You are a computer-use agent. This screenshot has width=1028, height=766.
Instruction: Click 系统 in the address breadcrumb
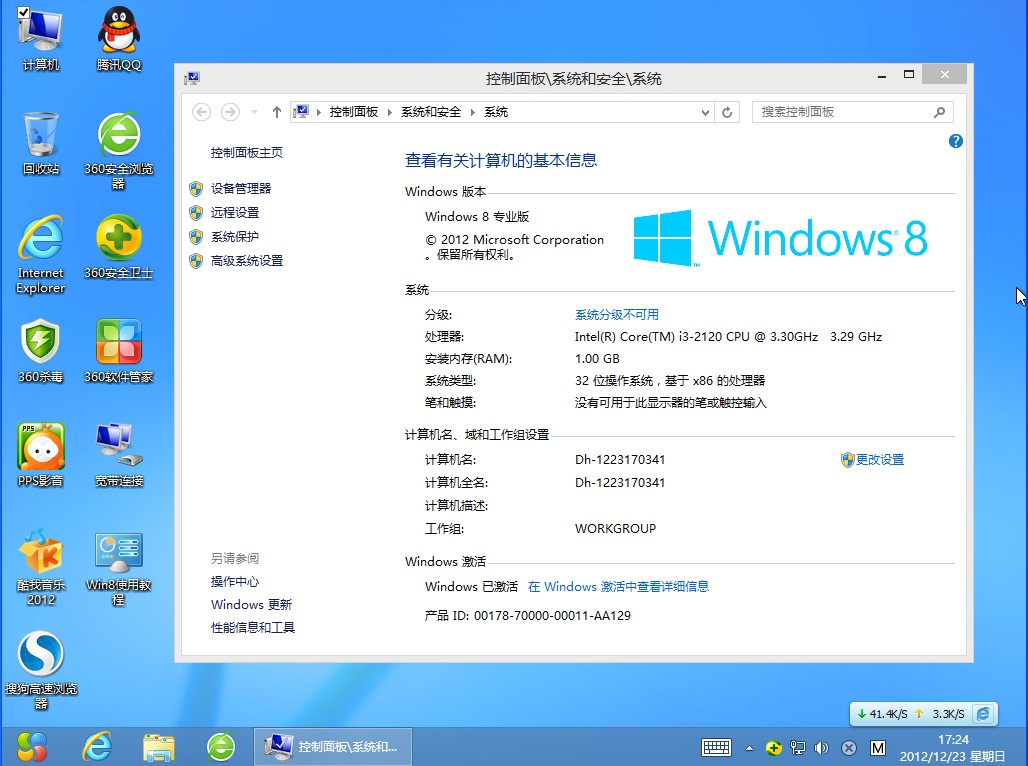tap(496, 112)
